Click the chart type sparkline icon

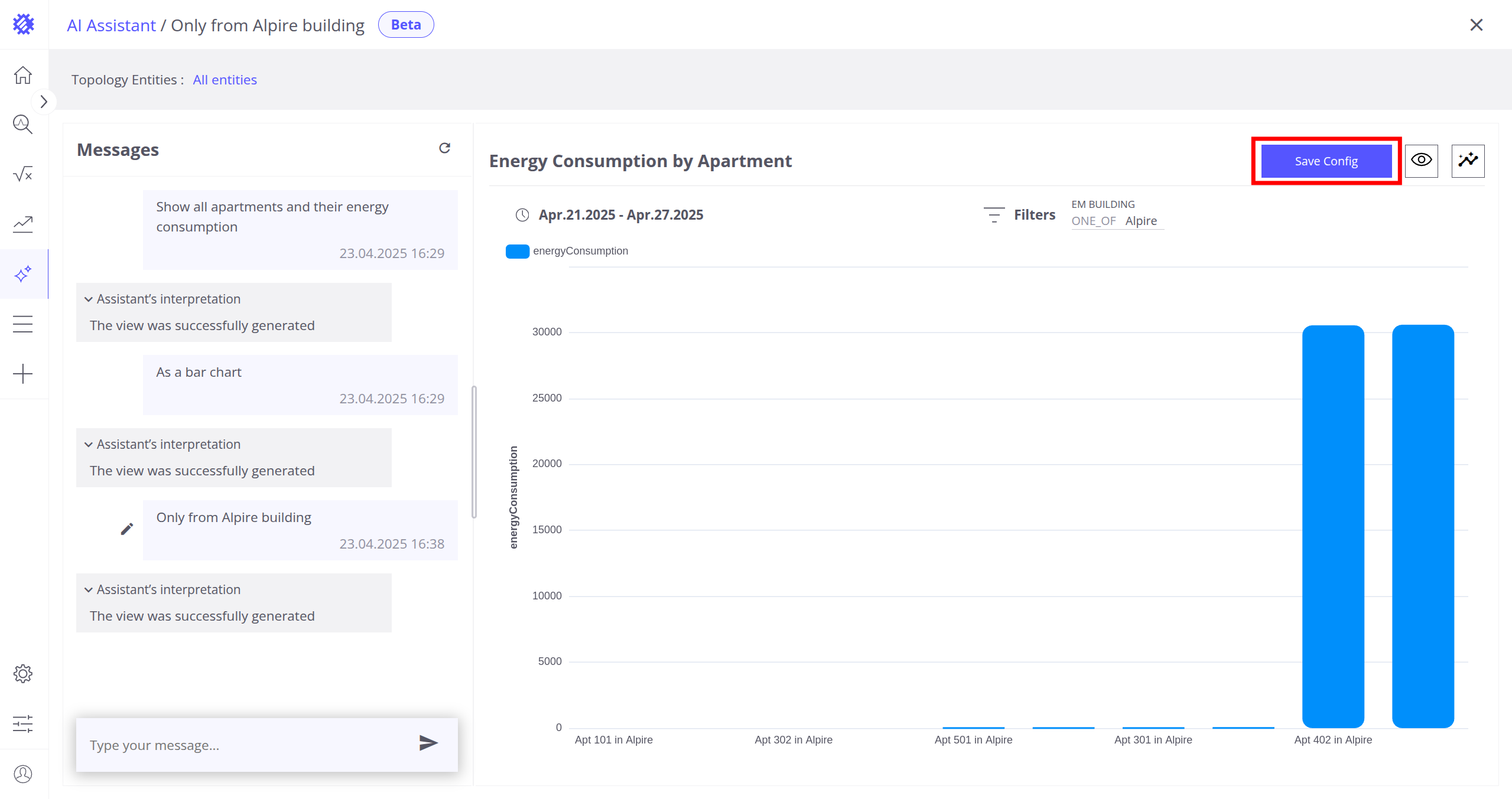coord(1468,161)
